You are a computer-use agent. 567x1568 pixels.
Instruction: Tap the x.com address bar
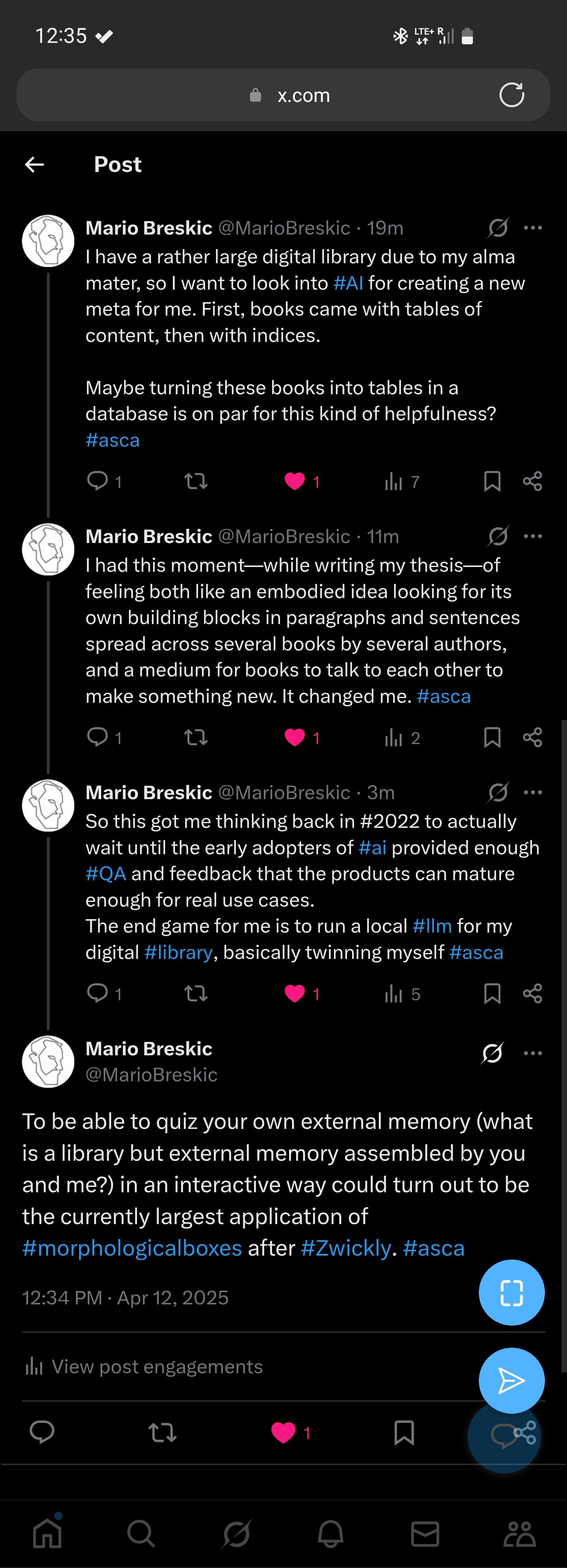tap(283, 95)
